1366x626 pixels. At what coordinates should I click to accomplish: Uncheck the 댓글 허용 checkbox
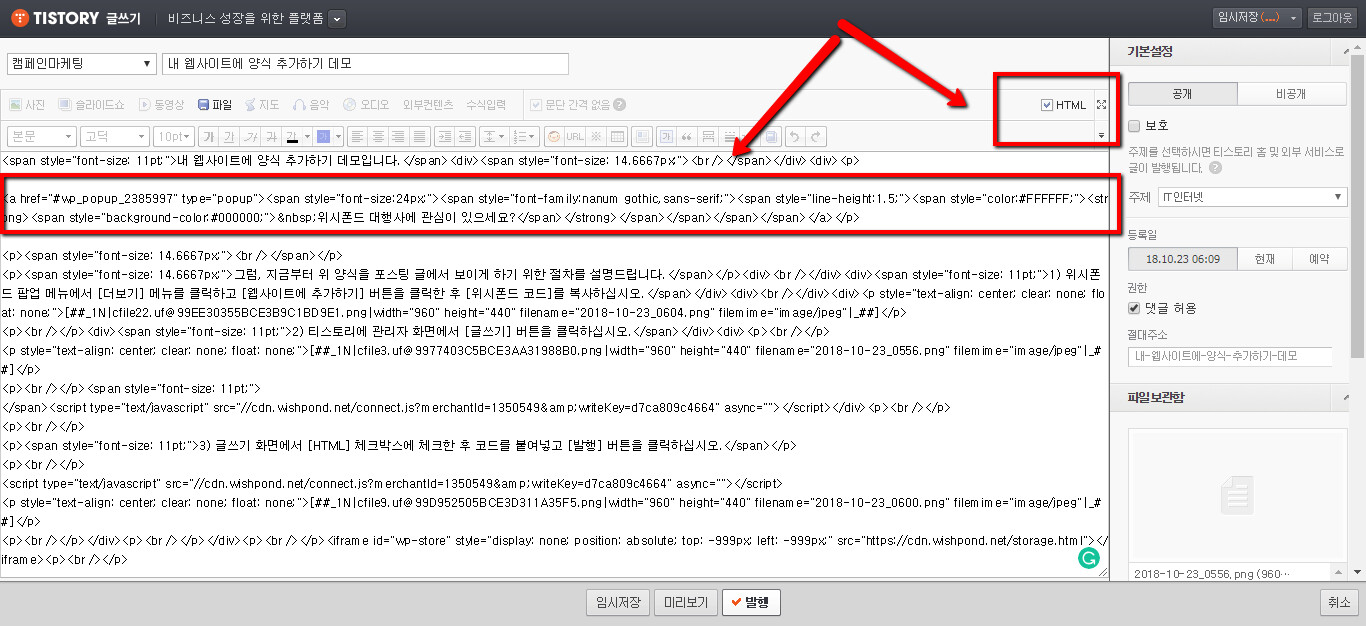(x=1134, y=308)
